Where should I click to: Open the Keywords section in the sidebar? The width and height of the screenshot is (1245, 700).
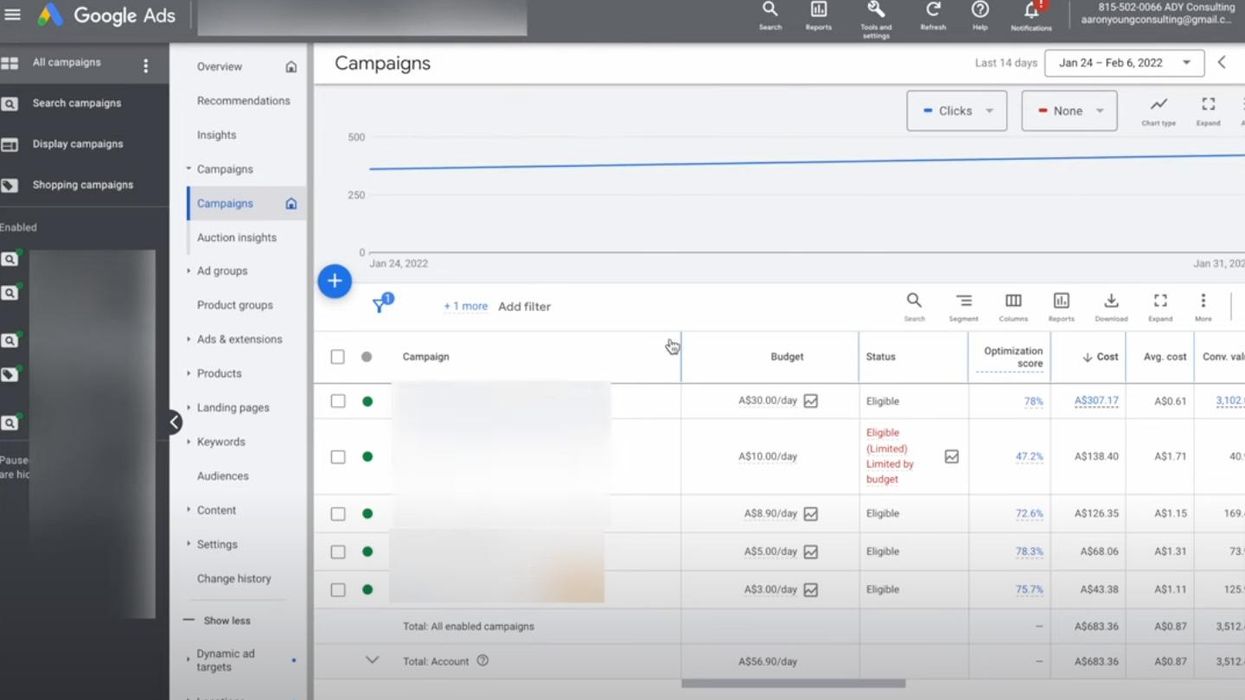coord(220,441)
